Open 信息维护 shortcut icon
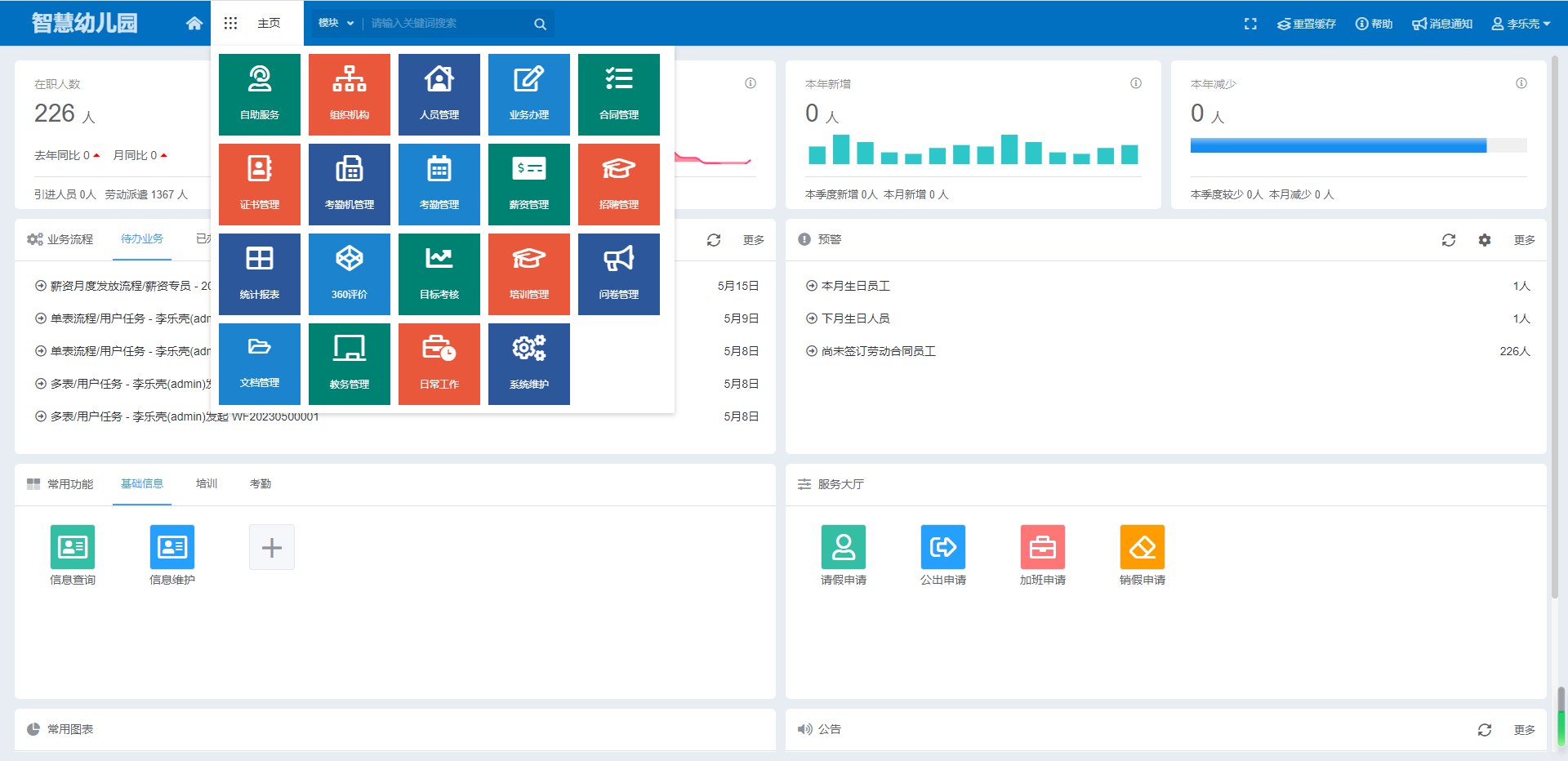 172,547
